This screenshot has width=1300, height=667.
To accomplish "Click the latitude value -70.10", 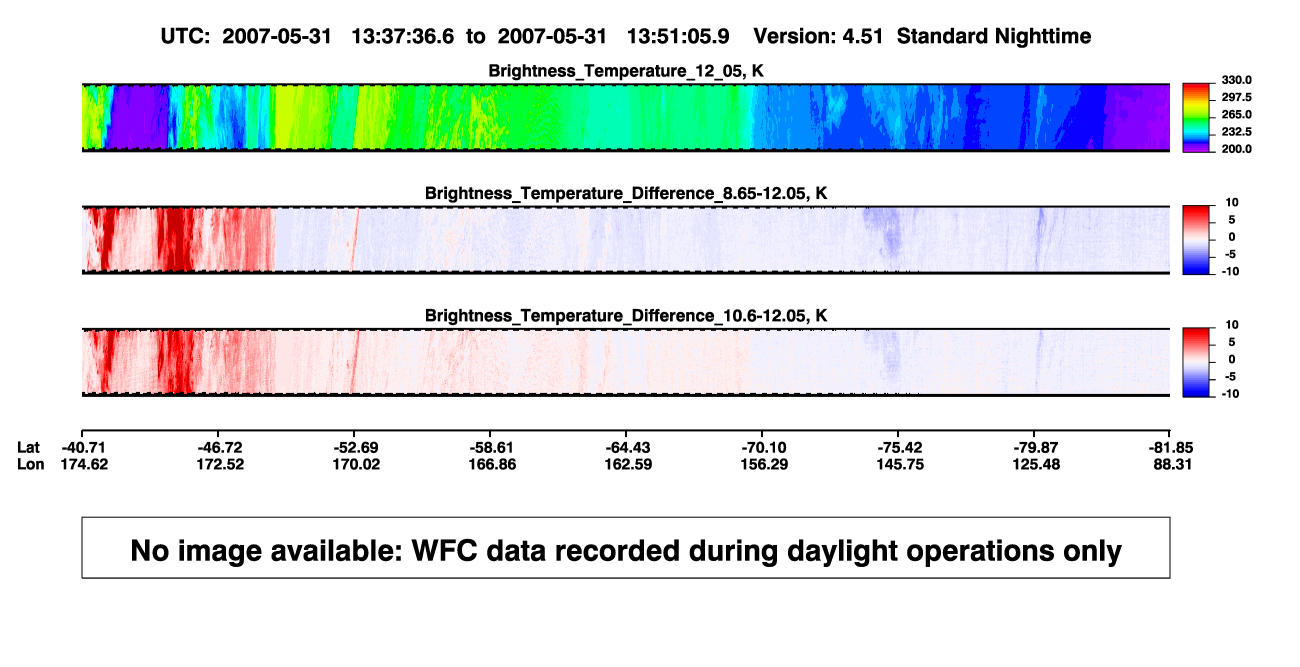I will pos(763,446).
